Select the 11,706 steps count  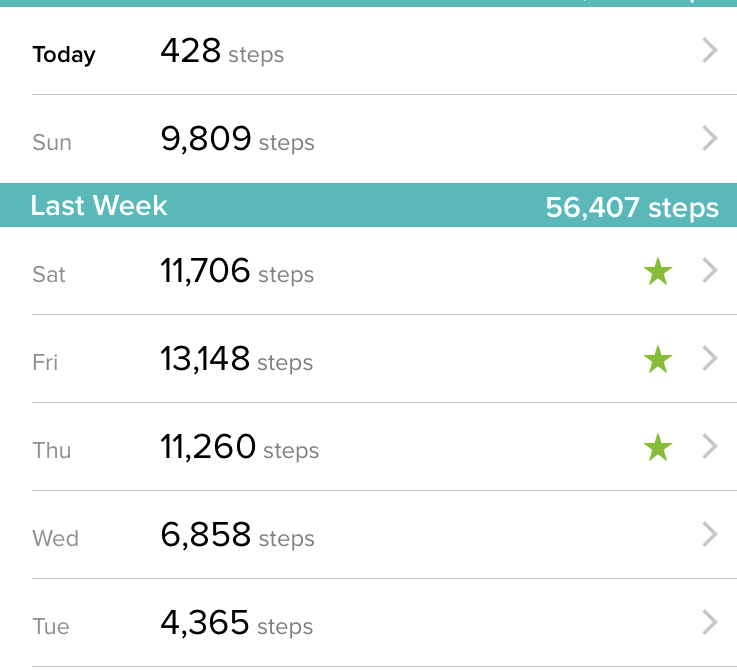click(236, 271)
